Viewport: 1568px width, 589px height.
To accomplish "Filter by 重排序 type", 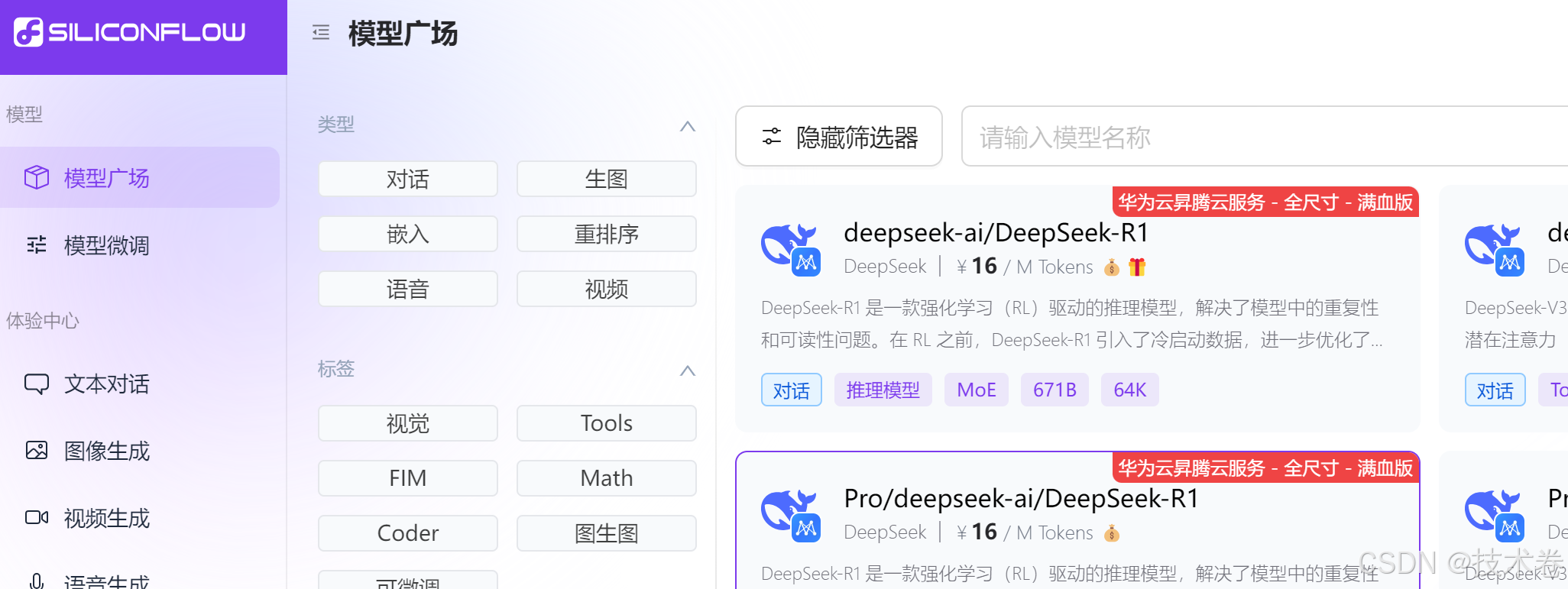I will coord(607,234).
